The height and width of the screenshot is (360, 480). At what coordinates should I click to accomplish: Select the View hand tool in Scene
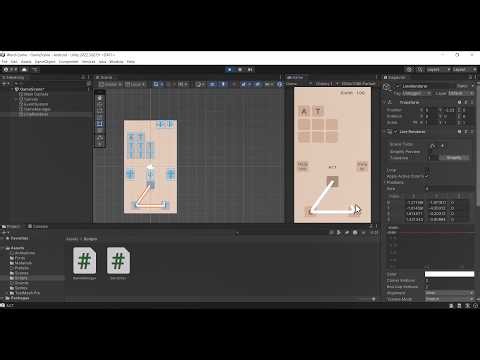pyautogui.click(x=100, y=98)
